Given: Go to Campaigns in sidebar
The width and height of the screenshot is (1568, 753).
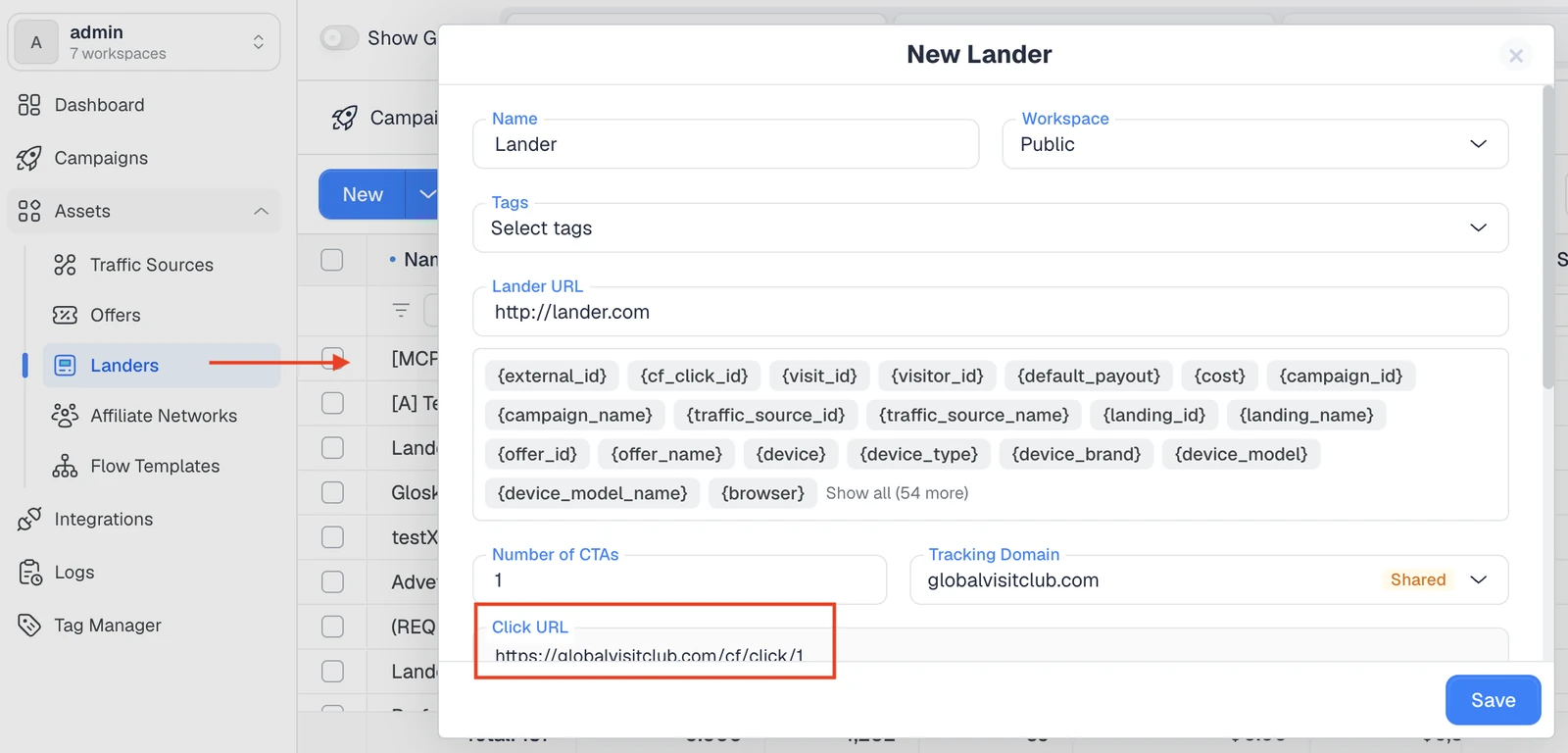Looking at the screenshot, I should (x=101, y=158).
